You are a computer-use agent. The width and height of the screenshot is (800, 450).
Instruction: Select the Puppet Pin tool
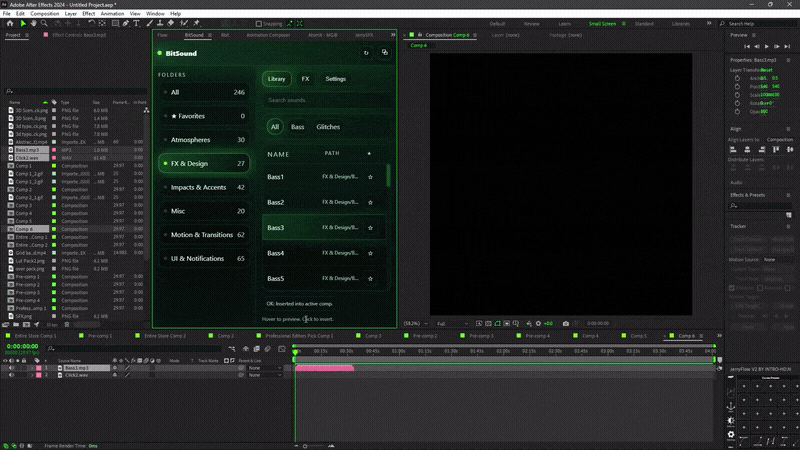click(x=196, y=23)
